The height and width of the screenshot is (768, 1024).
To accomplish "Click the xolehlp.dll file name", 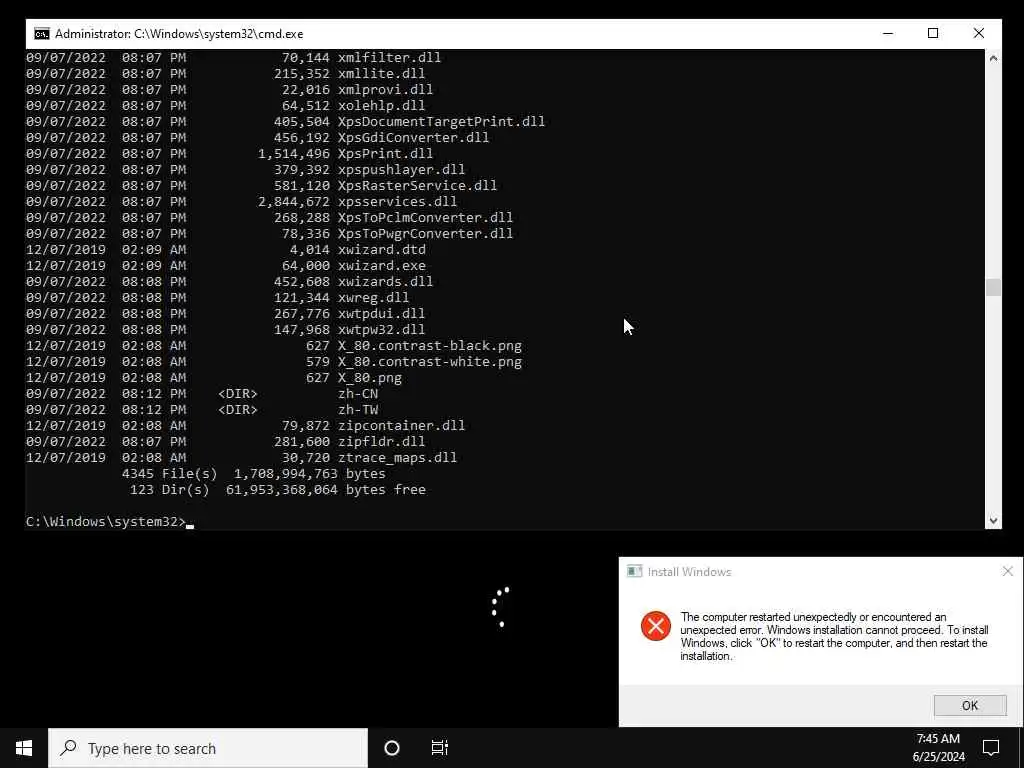I will tap(381, 105).
